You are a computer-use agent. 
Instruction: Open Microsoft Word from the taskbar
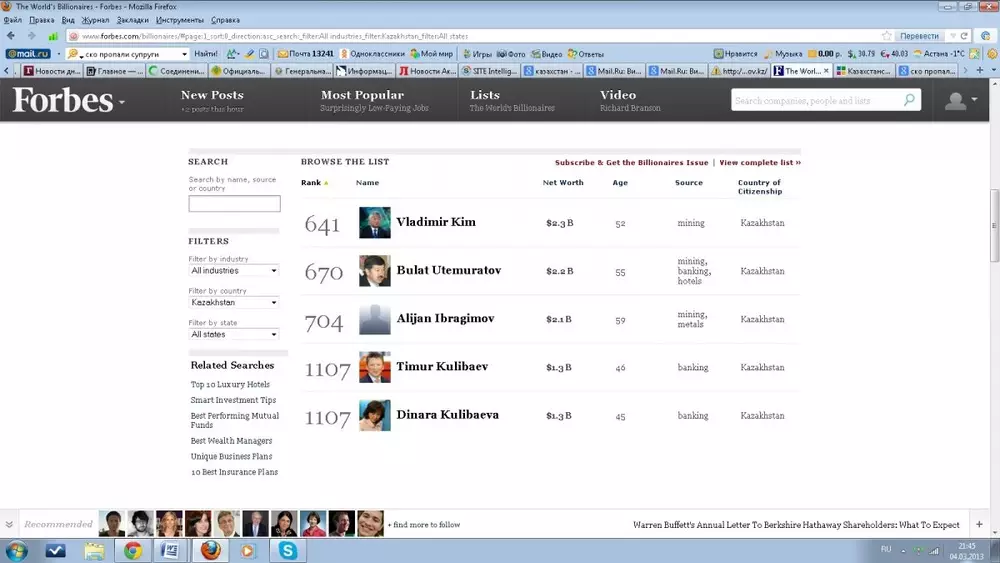pyautogui.click(x=170, y=550)
